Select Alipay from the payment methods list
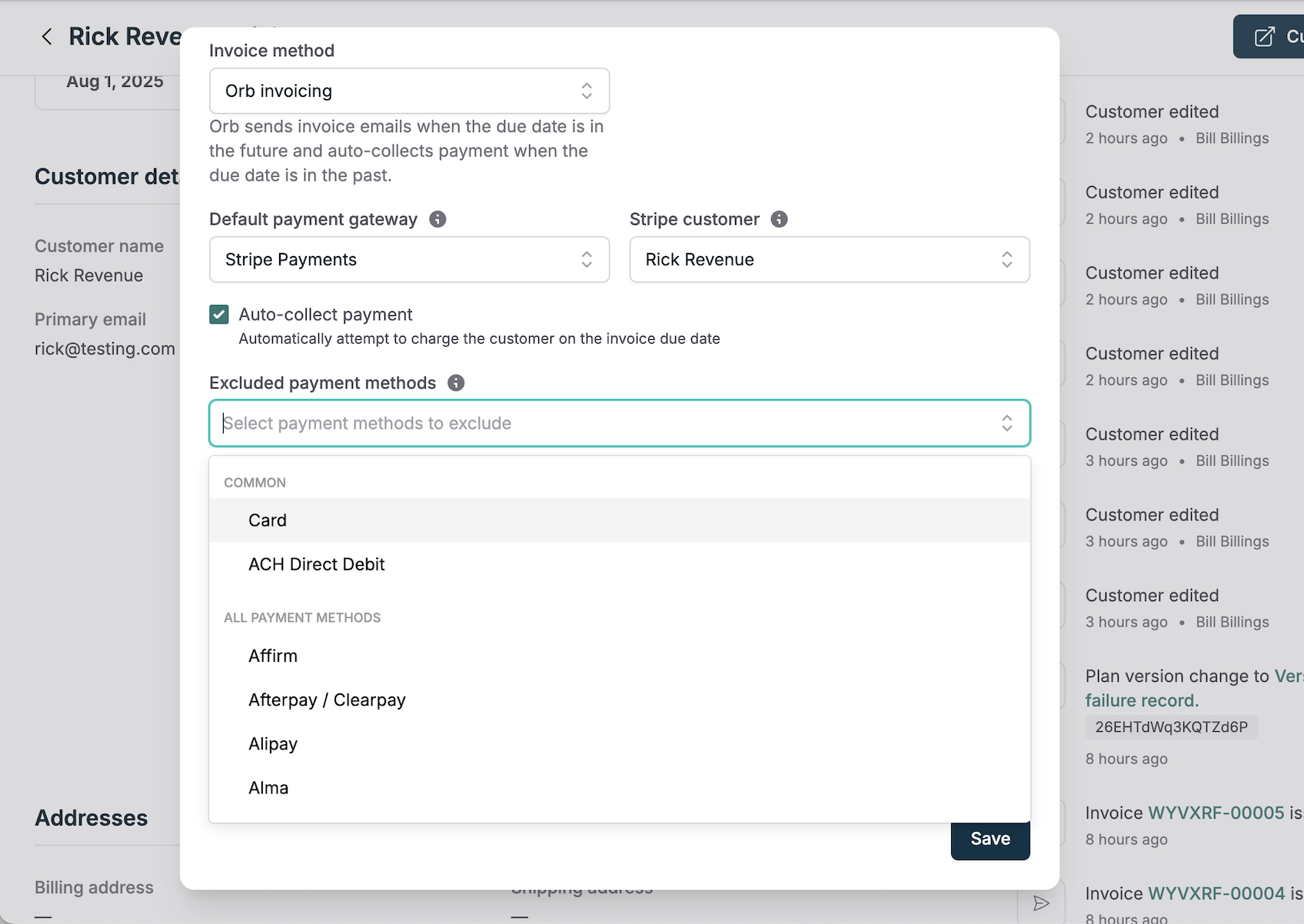 [x=272, y=743]
